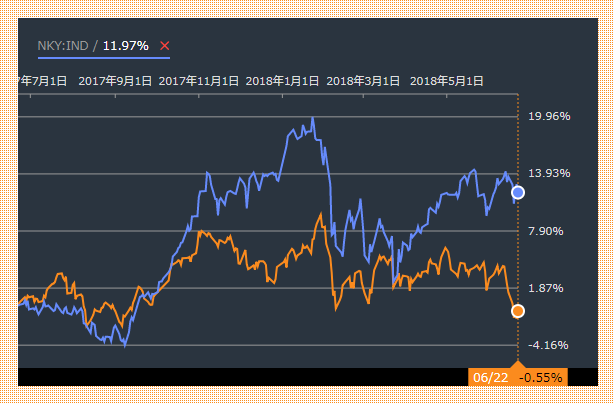Image resolution: width=614 pixels, height=404 pixels.
Task: Click the 13.93% y-axis label
Action: coord(548,173)
